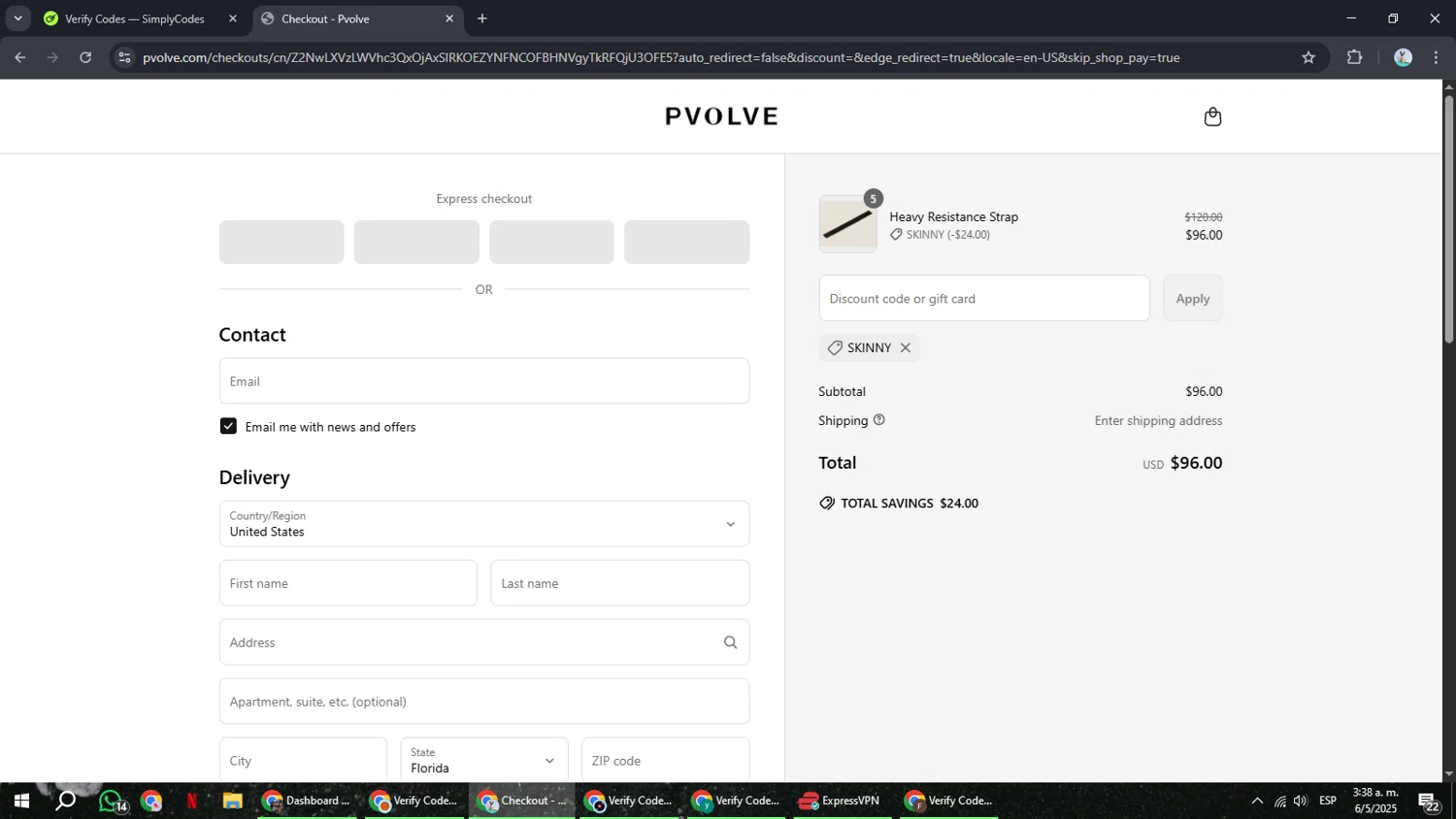The height and width of the screenshot is (819, 1456).
Task: Click the Last name field
Action: pyautogui.click(x=619, y=583)
